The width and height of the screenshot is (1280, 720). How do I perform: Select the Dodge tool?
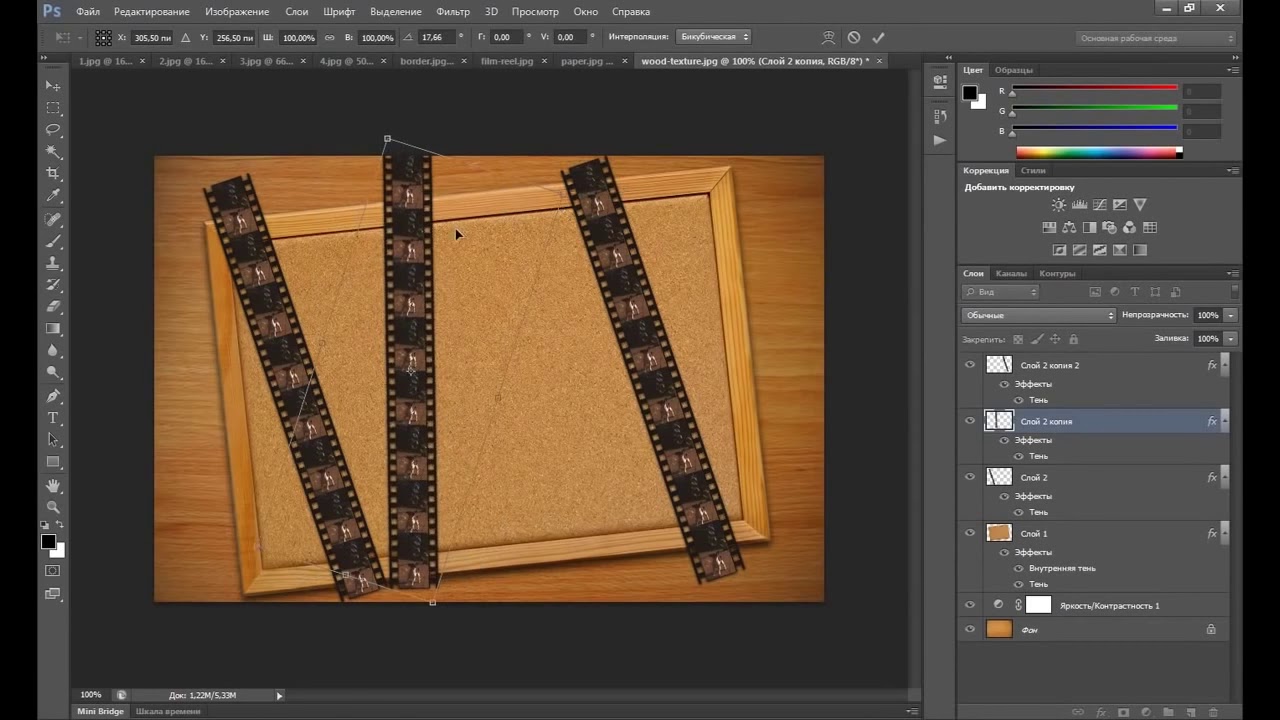click(x=53, y=373)
